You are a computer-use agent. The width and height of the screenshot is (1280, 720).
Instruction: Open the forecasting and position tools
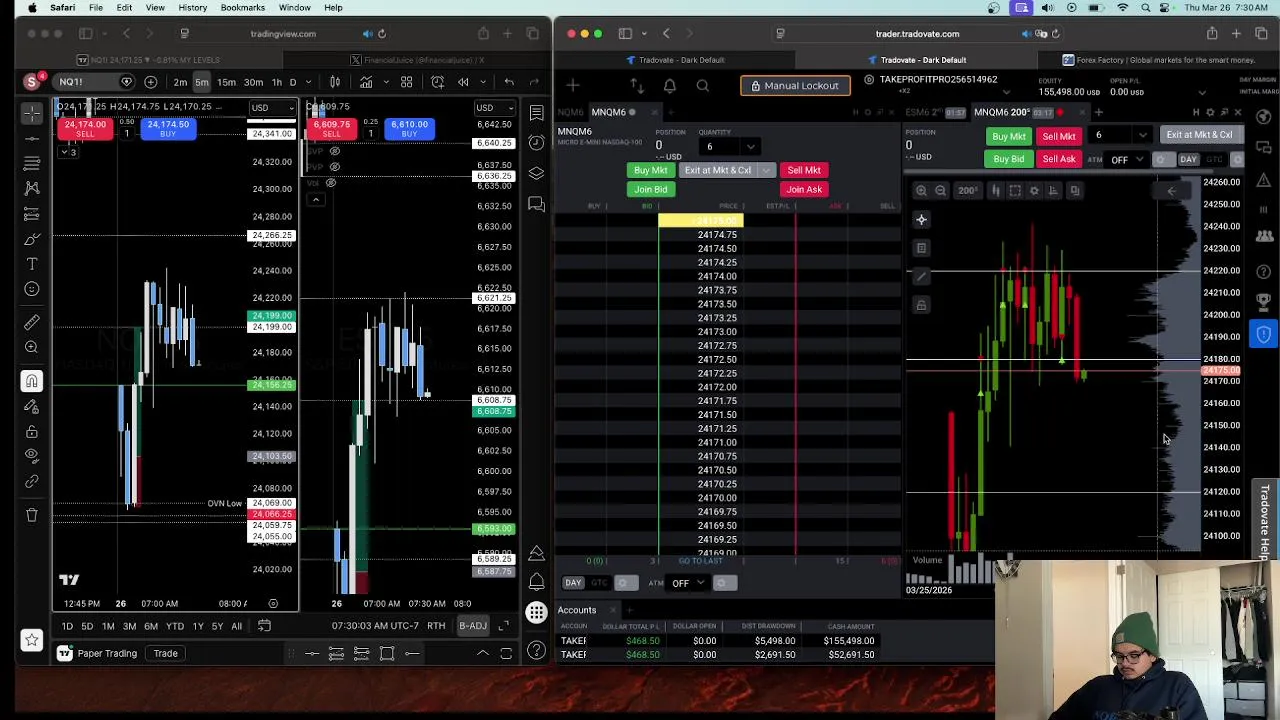pos(32,213)
